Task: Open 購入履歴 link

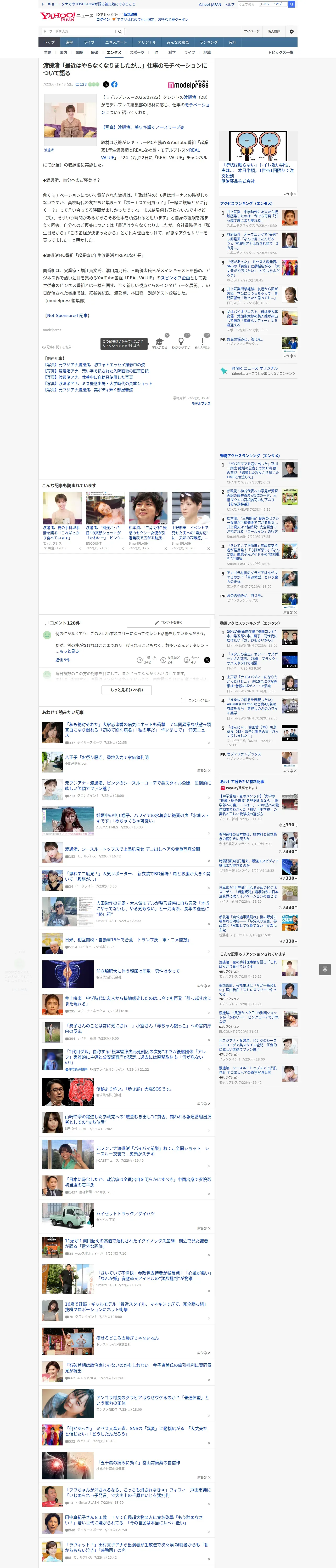Action: click(x=274, y=32)
